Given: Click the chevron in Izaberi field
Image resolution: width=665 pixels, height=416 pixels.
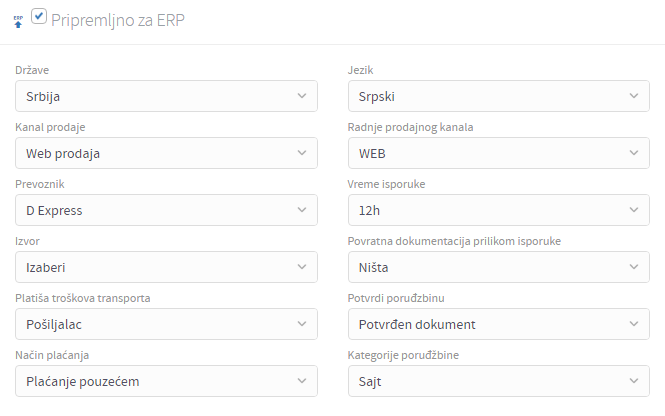Looking at the screenshot, I should tap(302, 267).
